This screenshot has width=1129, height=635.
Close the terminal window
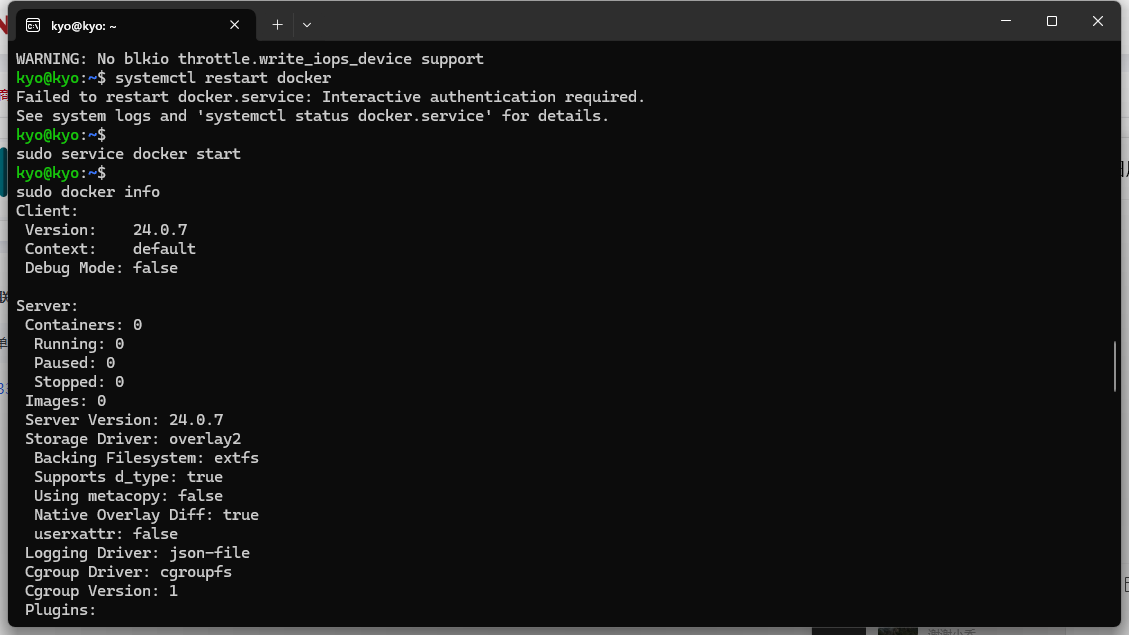click(x=1098, y=21)
